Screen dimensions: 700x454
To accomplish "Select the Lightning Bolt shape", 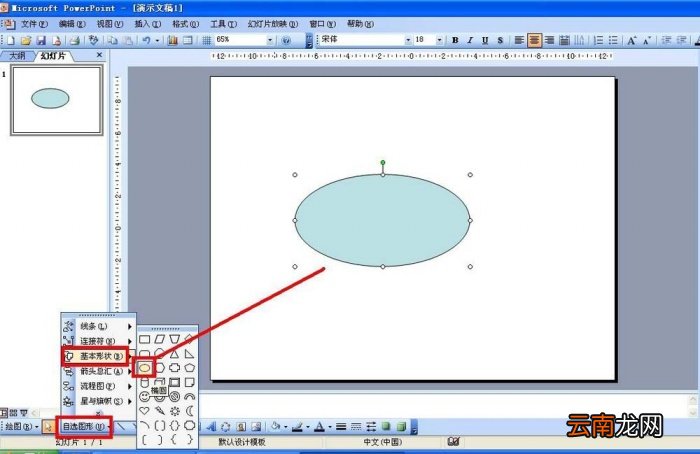I will click(160, 411).
